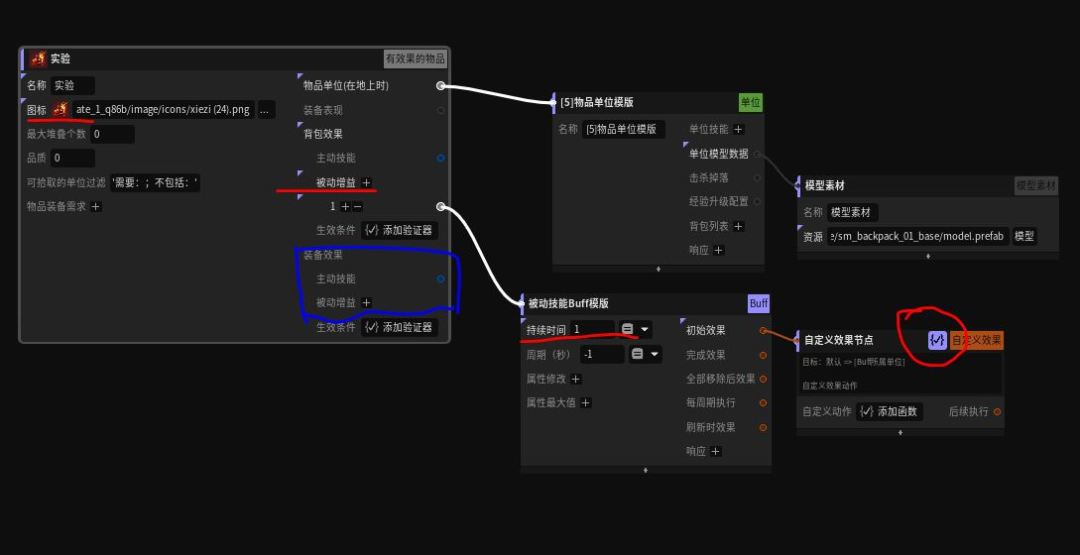Click 添加验证器 under 背包效果
The width and height of the screenshot is (1080, 555).
399,230
